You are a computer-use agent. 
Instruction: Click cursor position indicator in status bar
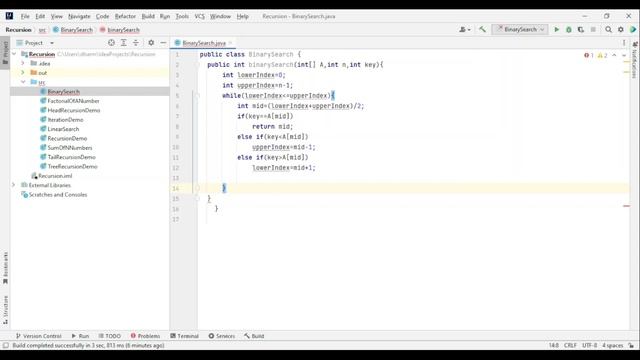pos(553,345)
